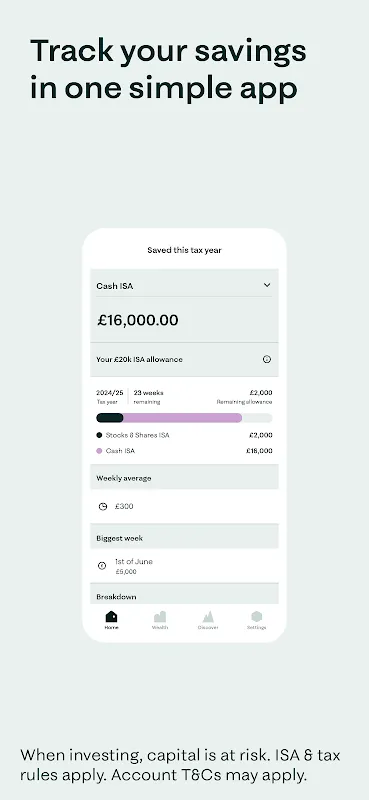Click the purple portion of allowance bar

(x=182, y=418)
